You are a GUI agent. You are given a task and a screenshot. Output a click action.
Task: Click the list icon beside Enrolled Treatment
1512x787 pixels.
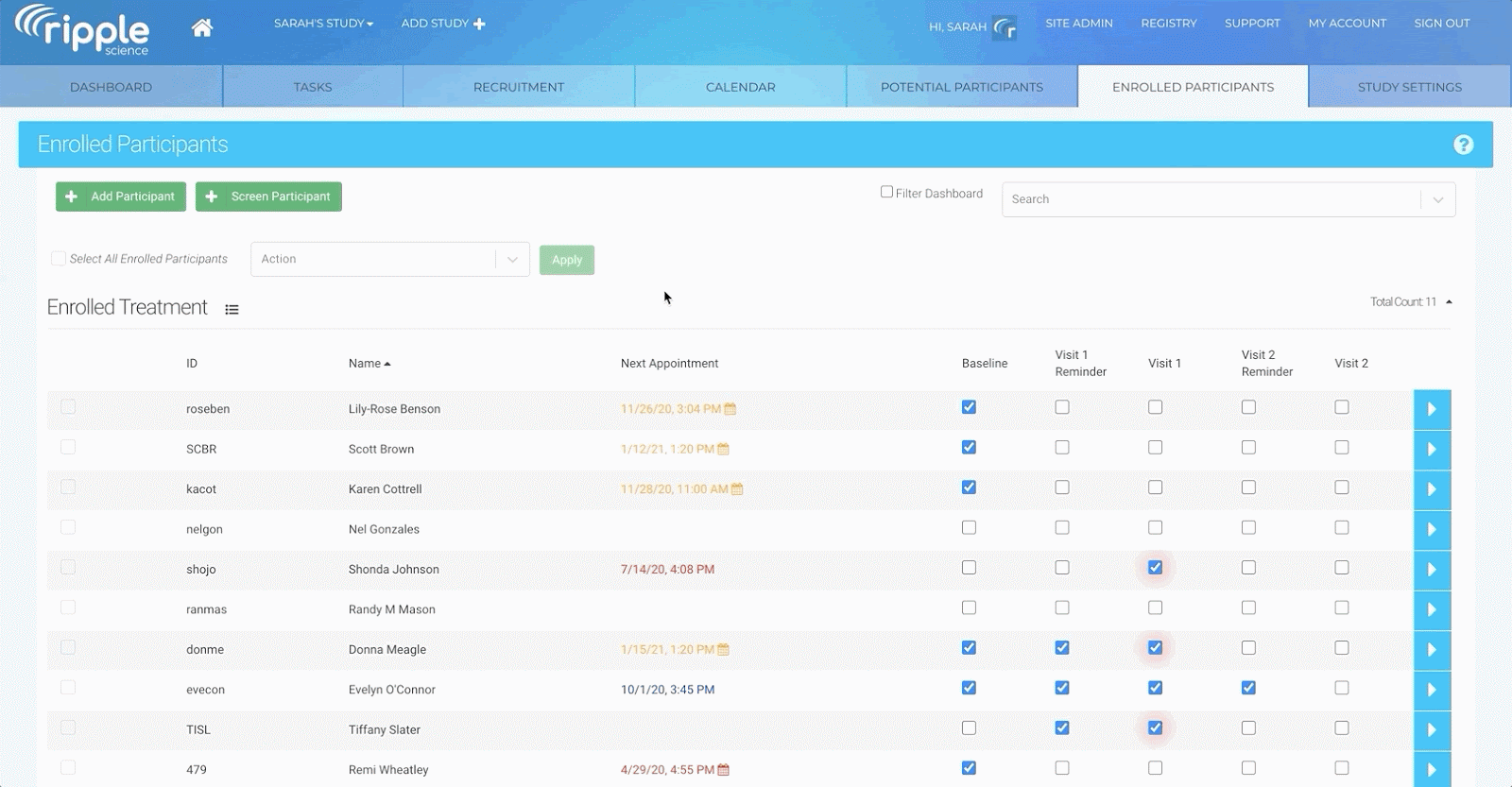[232, 310]
